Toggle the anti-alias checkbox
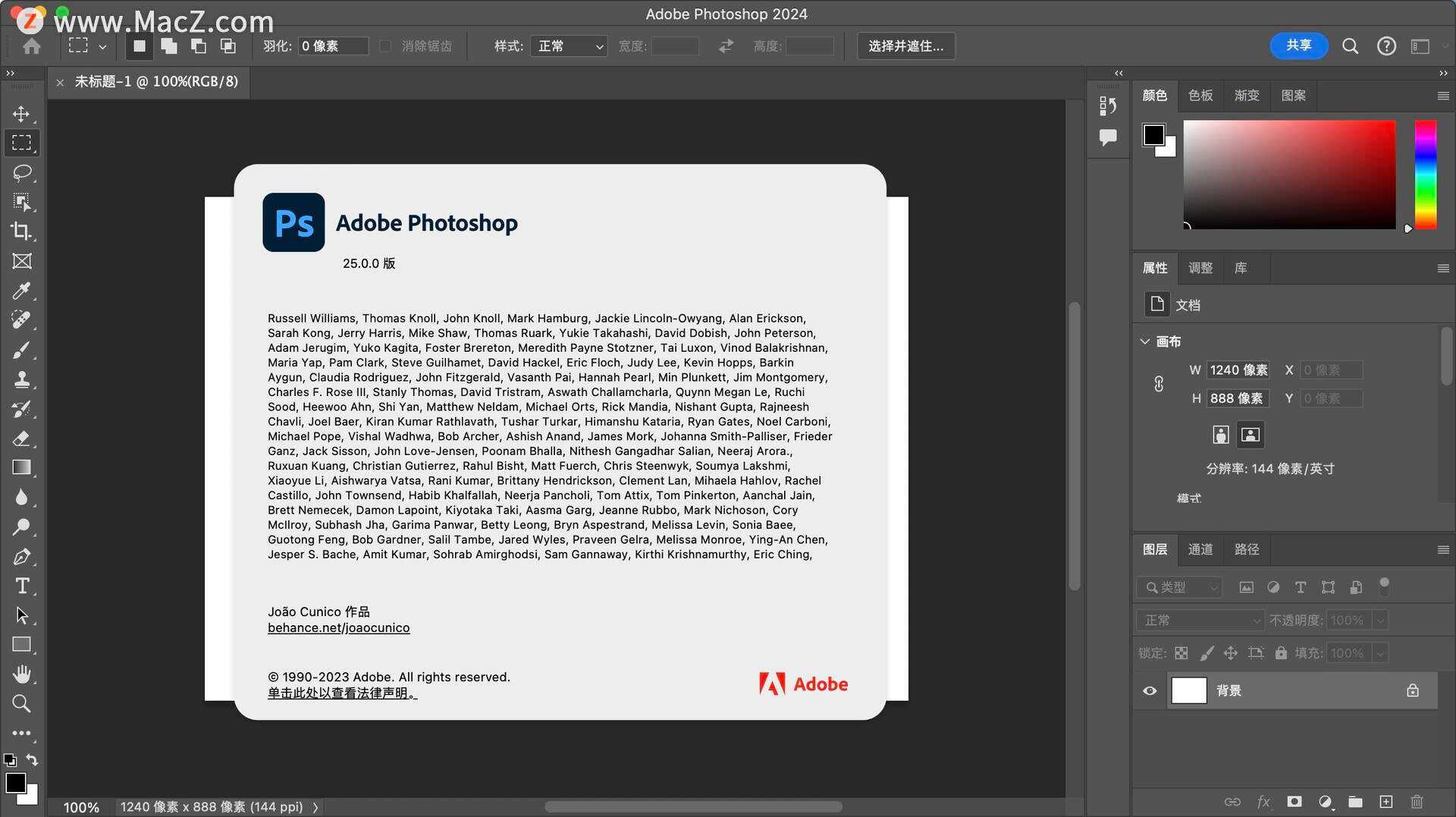Viewport: 1456px width, 817px height. 385,46
